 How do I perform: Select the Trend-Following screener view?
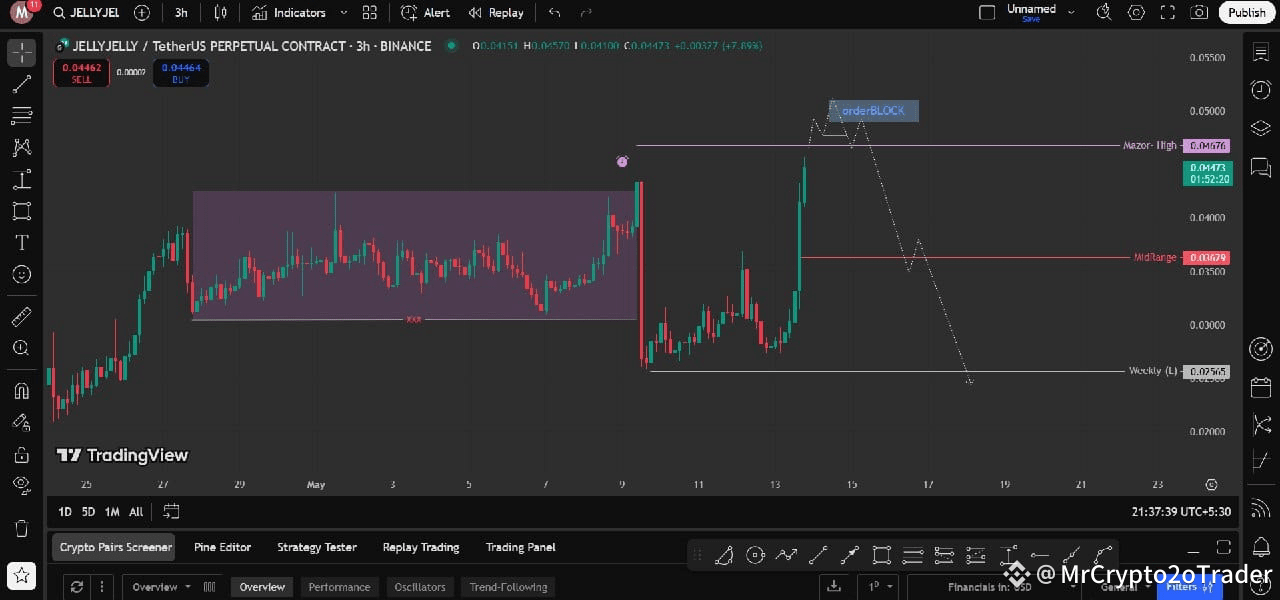click(x=509, y=587)
